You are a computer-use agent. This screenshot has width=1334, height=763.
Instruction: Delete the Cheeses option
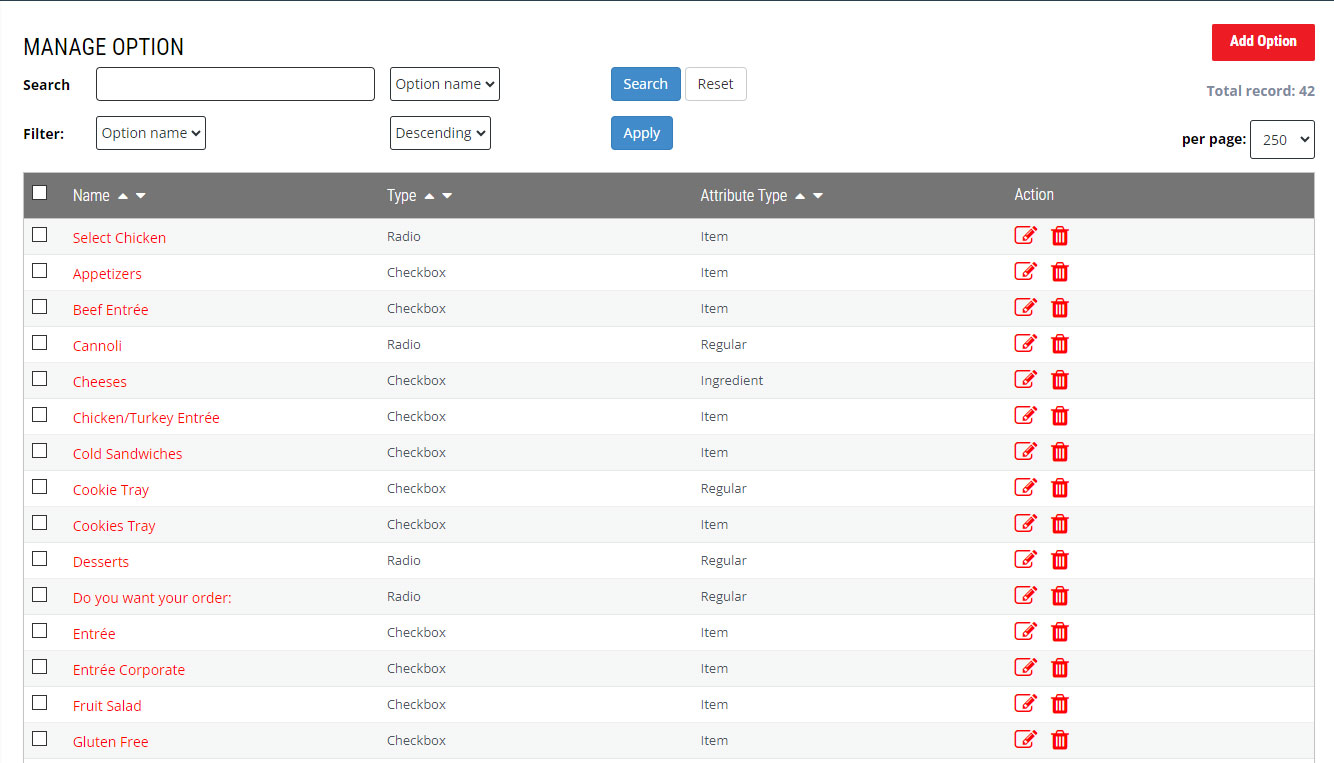pyautogui.click(x=1060, y=380)
